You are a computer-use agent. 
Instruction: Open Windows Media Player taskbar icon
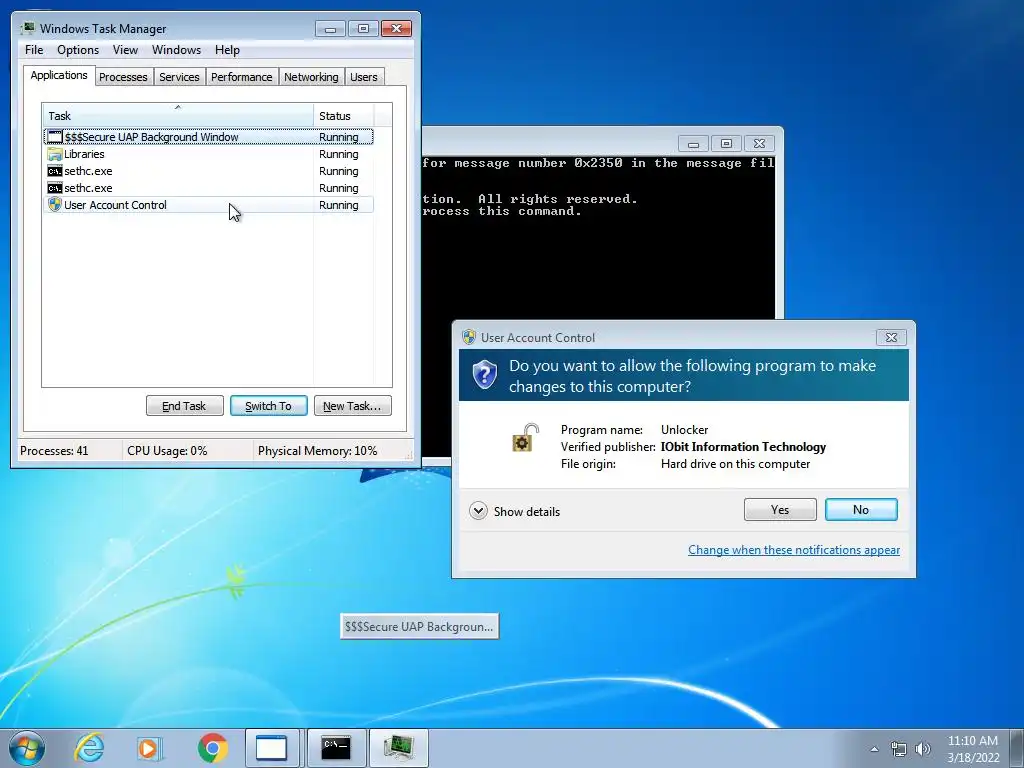click(x=149, y=748)
